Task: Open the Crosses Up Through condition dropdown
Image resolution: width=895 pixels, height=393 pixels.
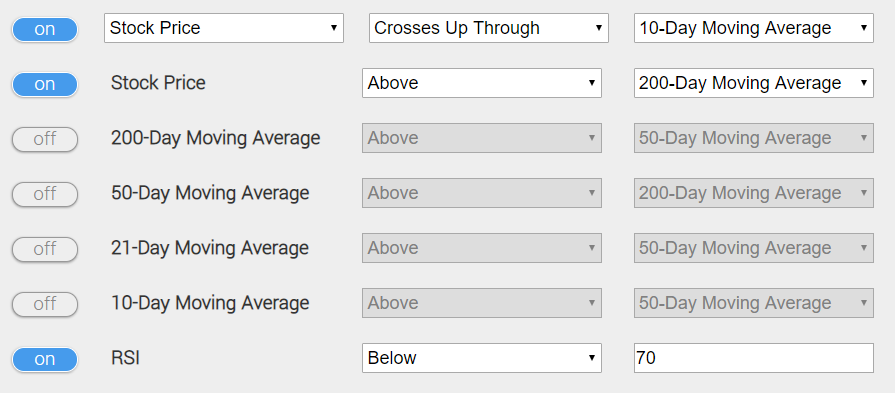Action: (x=489, y=28)
